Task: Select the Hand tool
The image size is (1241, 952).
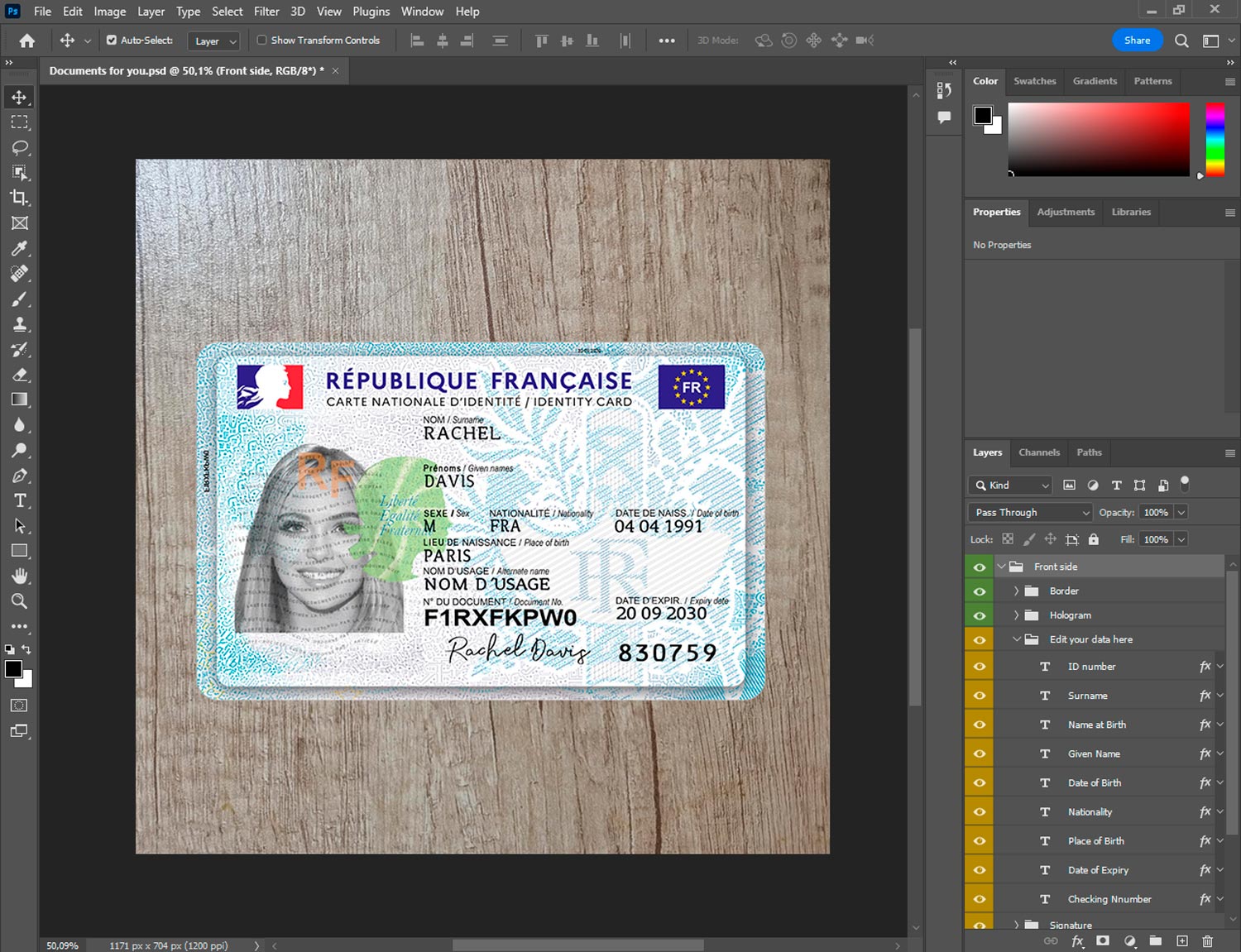Action: click(x=19, y=576)
